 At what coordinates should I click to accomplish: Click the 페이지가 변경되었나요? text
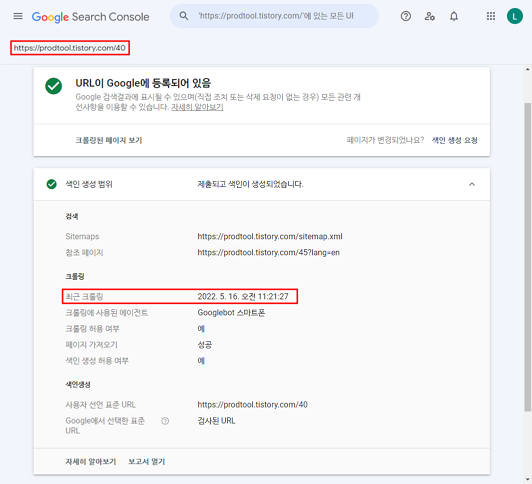pos(385,140)
